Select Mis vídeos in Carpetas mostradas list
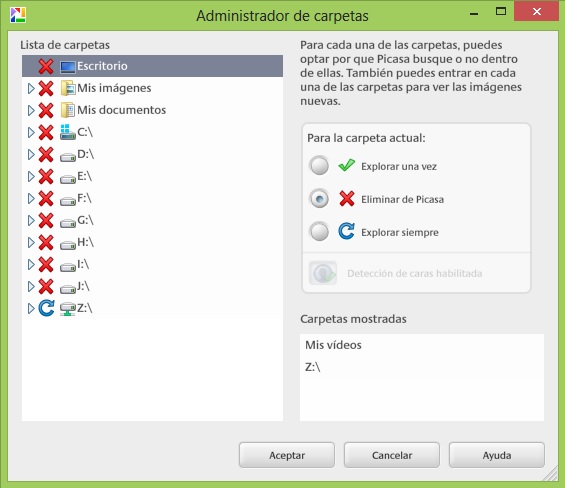565x488 pixels. coord(333,345)
